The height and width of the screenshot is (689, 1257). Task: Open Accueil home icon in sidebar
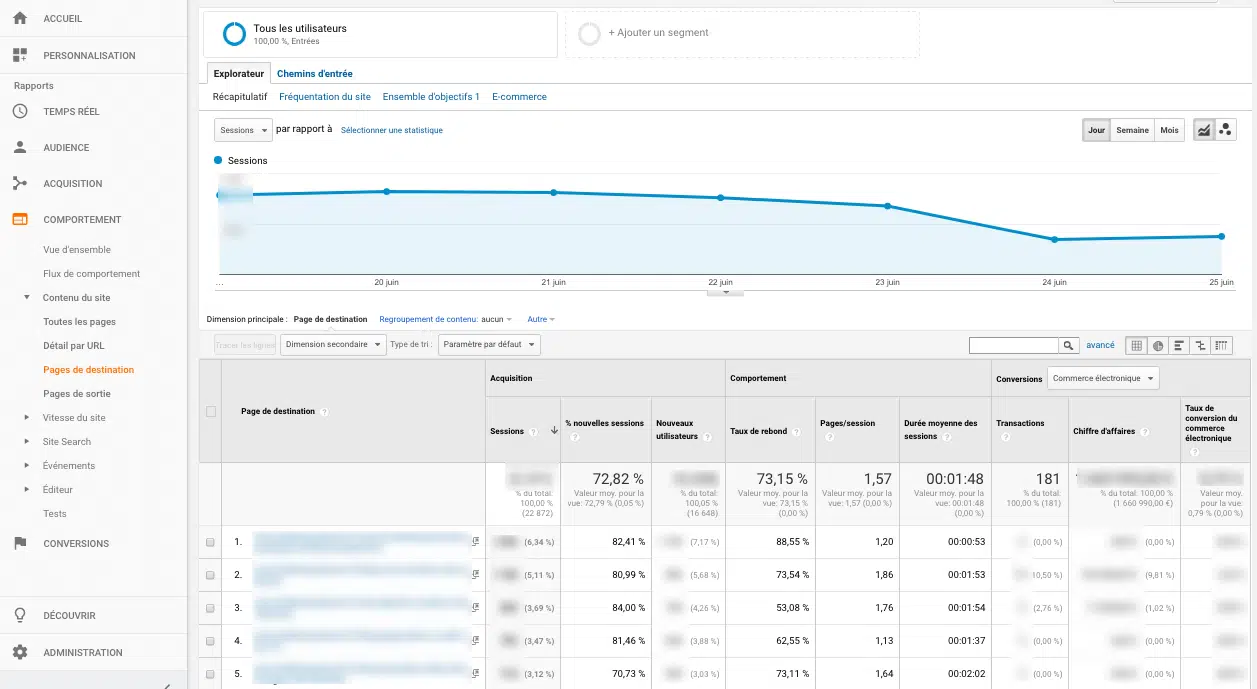[x=20, y=19]
